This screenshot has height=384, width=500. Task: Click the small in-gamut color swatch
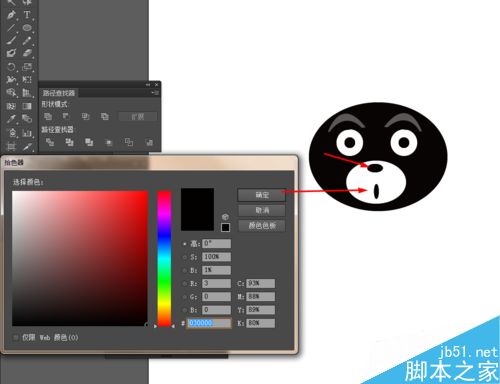click(x=225, y=228)
